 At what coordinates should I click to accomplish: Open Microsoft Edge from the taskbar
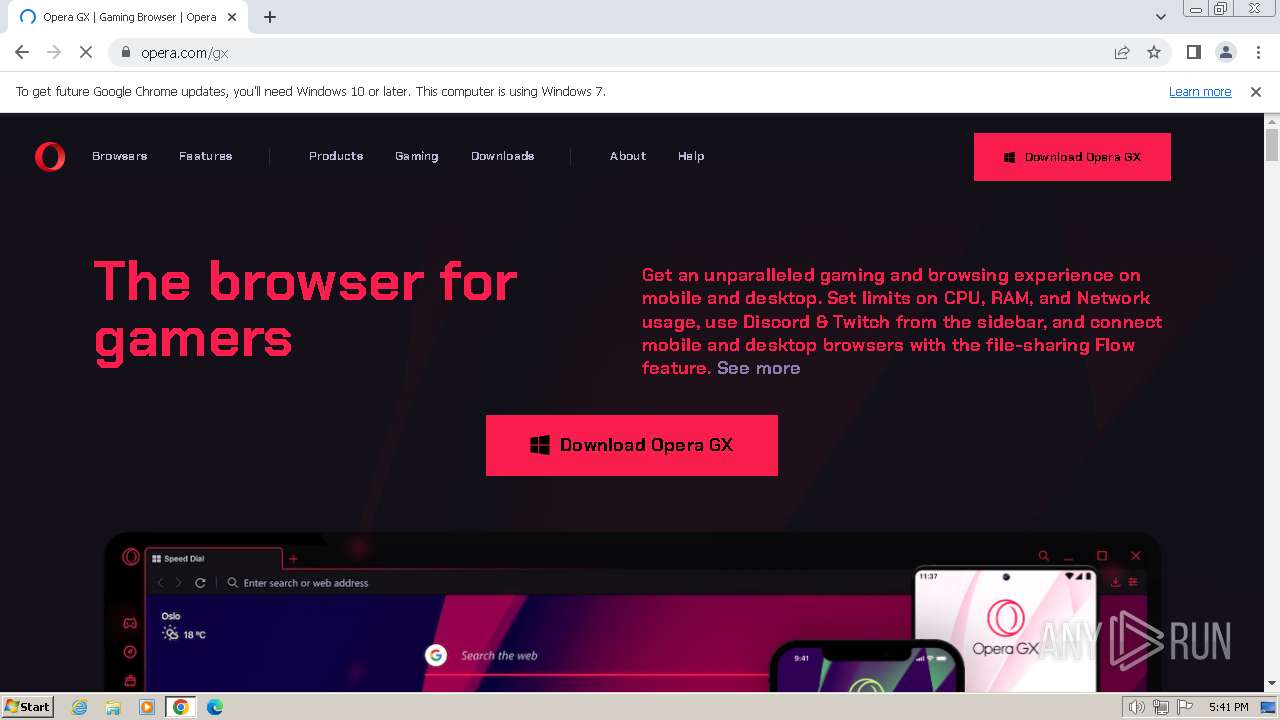215,707
